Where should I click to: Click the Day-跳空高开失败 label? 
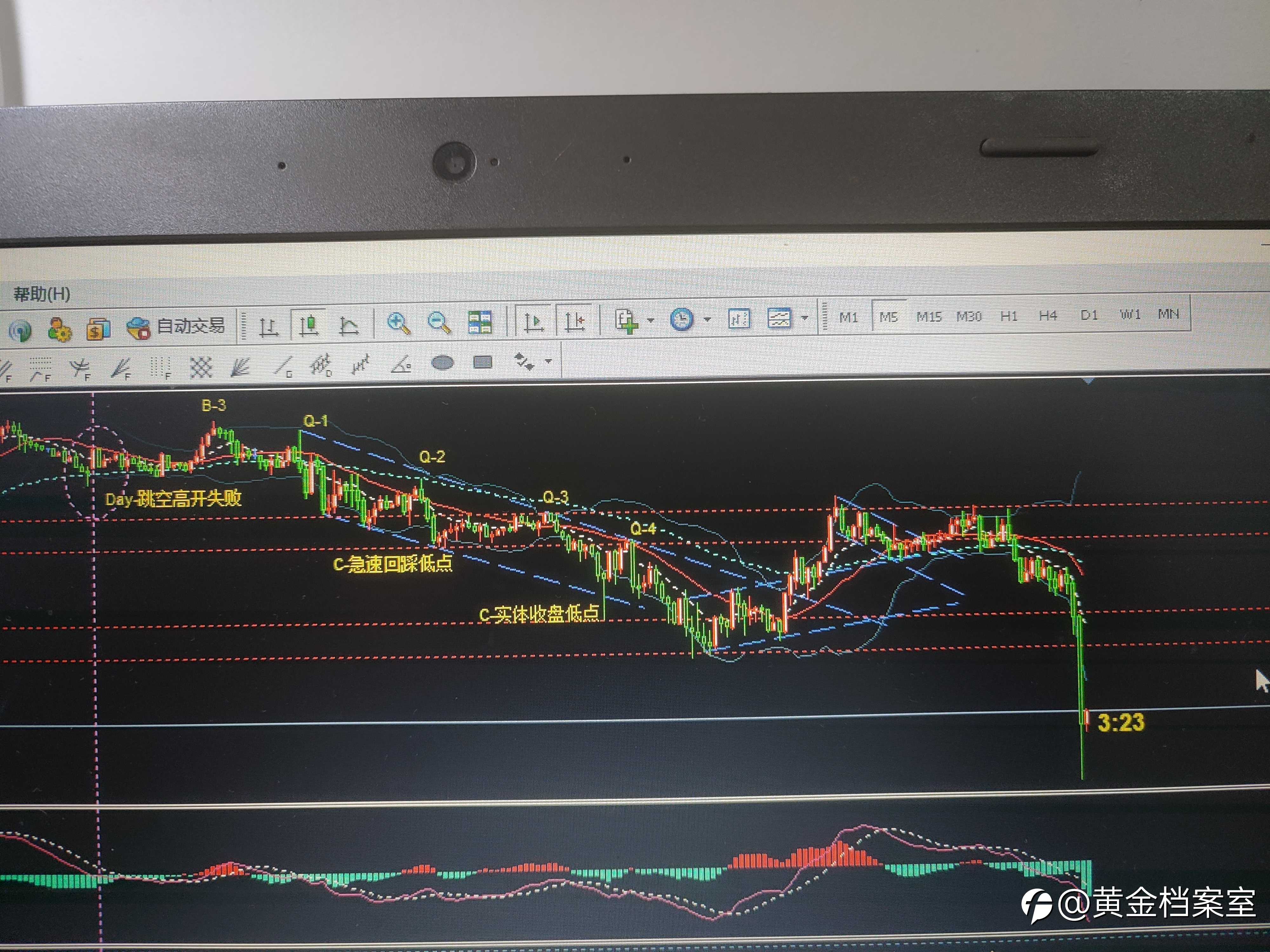pos(173,498)
